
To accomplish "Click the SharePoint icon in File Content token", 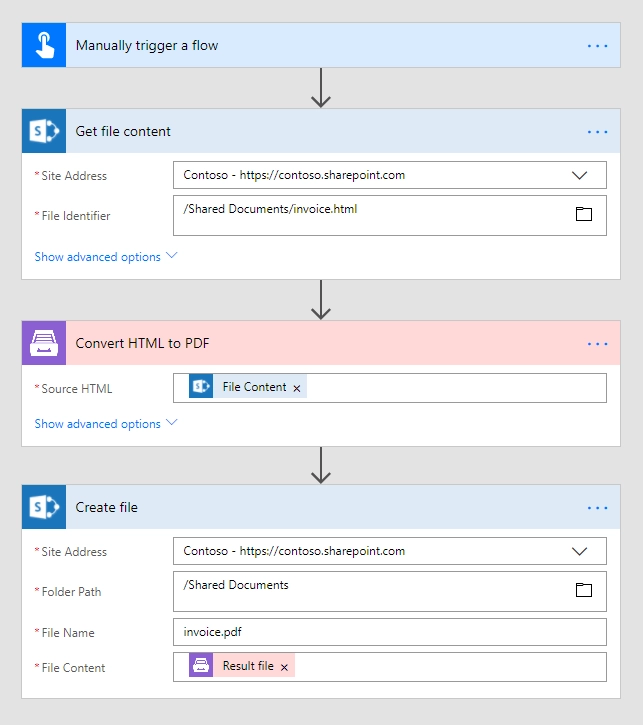I will 201,386.
